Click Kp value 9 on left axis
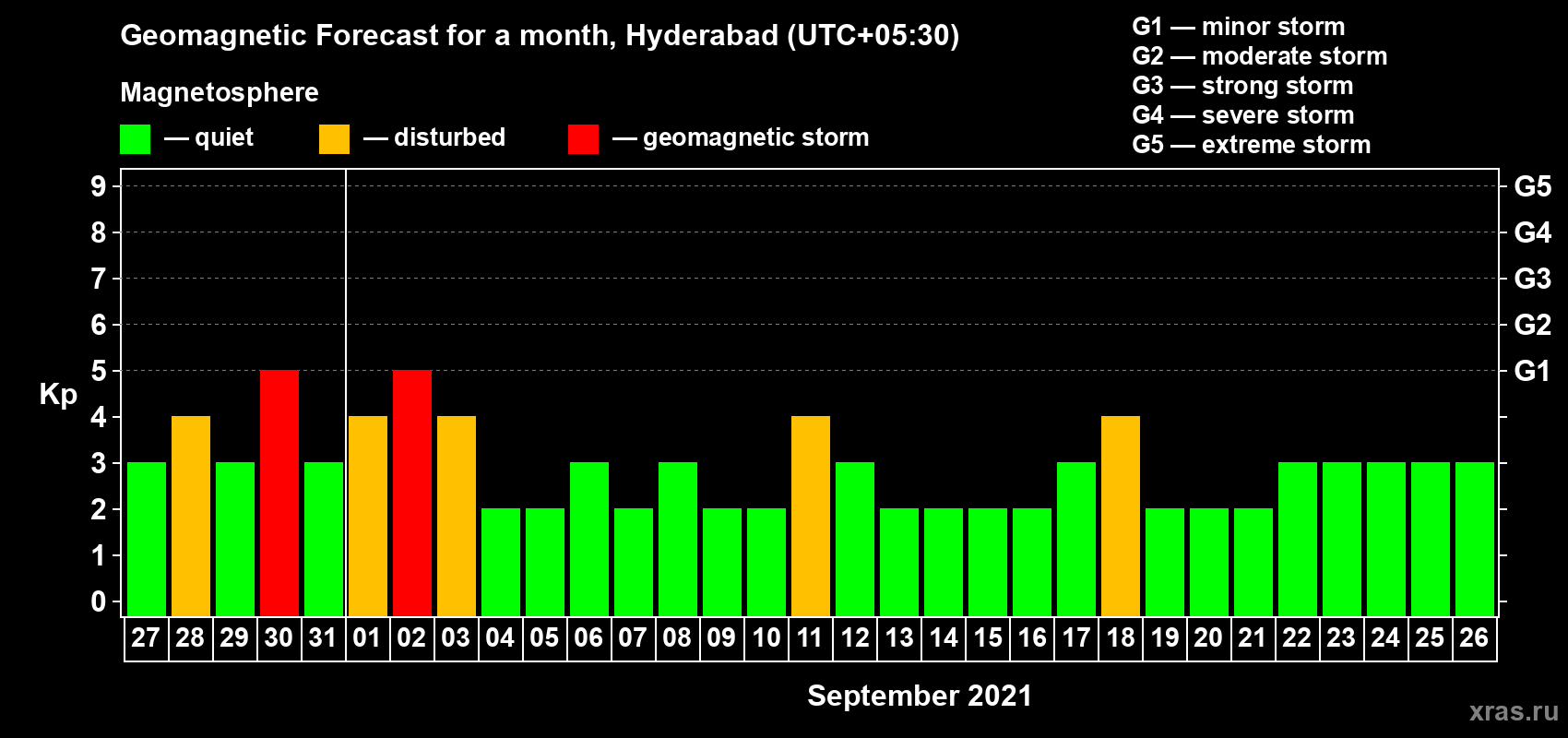Viewport: 1568px width, 738px height. 99,186
